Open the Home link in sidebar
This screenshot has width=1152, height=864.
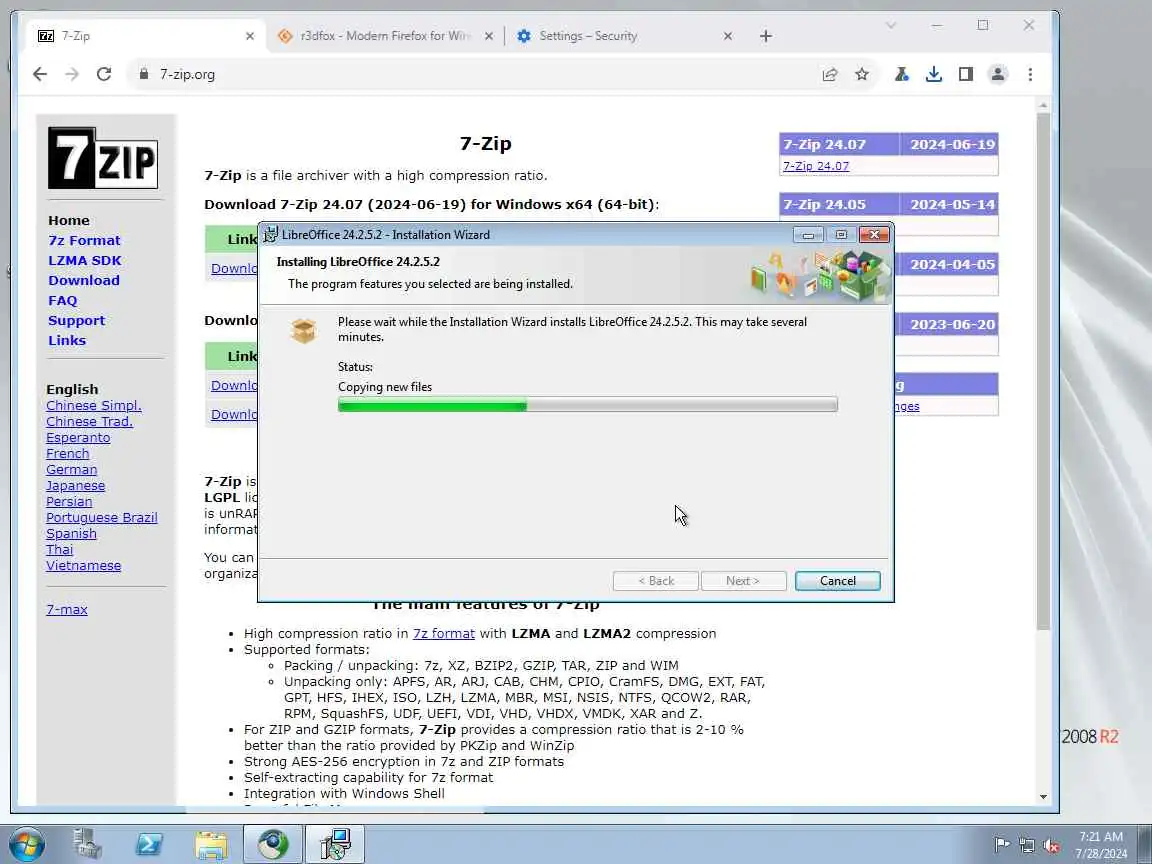[x=69, y=220]
